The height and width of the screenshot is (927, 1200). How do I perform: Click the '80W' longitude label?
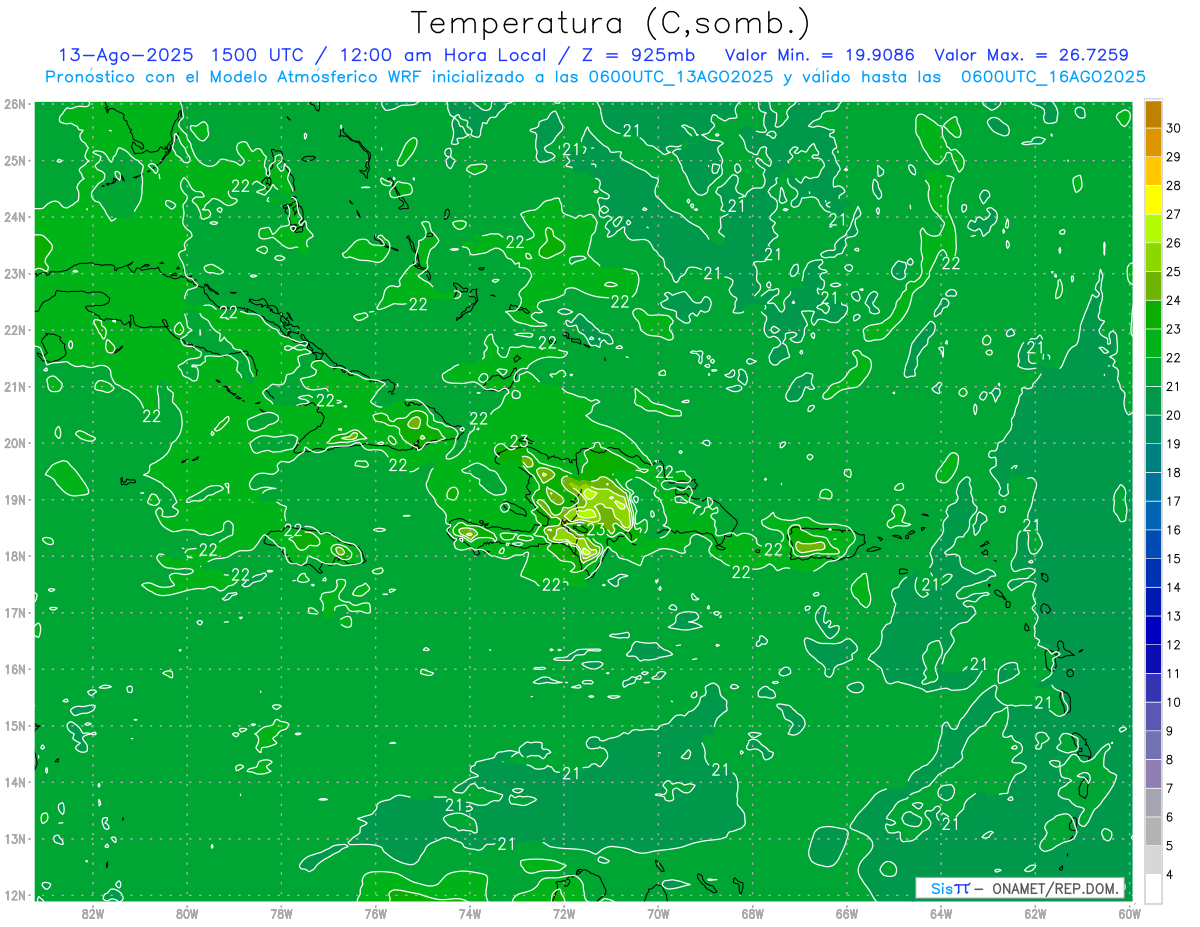(186, 913)
